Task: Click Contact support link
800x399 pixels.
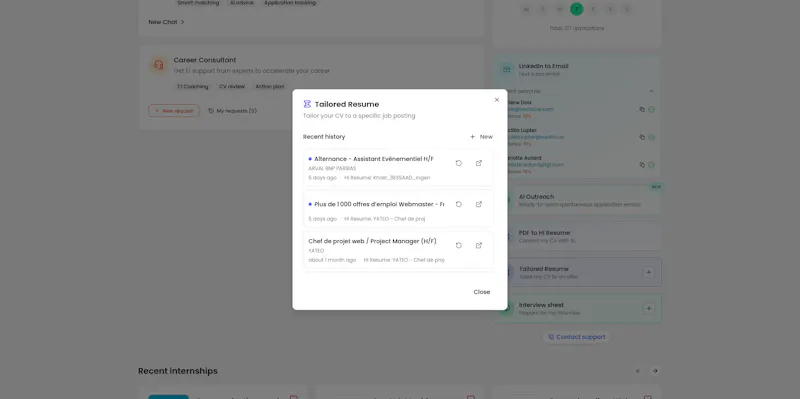Action: pos(577,337)
